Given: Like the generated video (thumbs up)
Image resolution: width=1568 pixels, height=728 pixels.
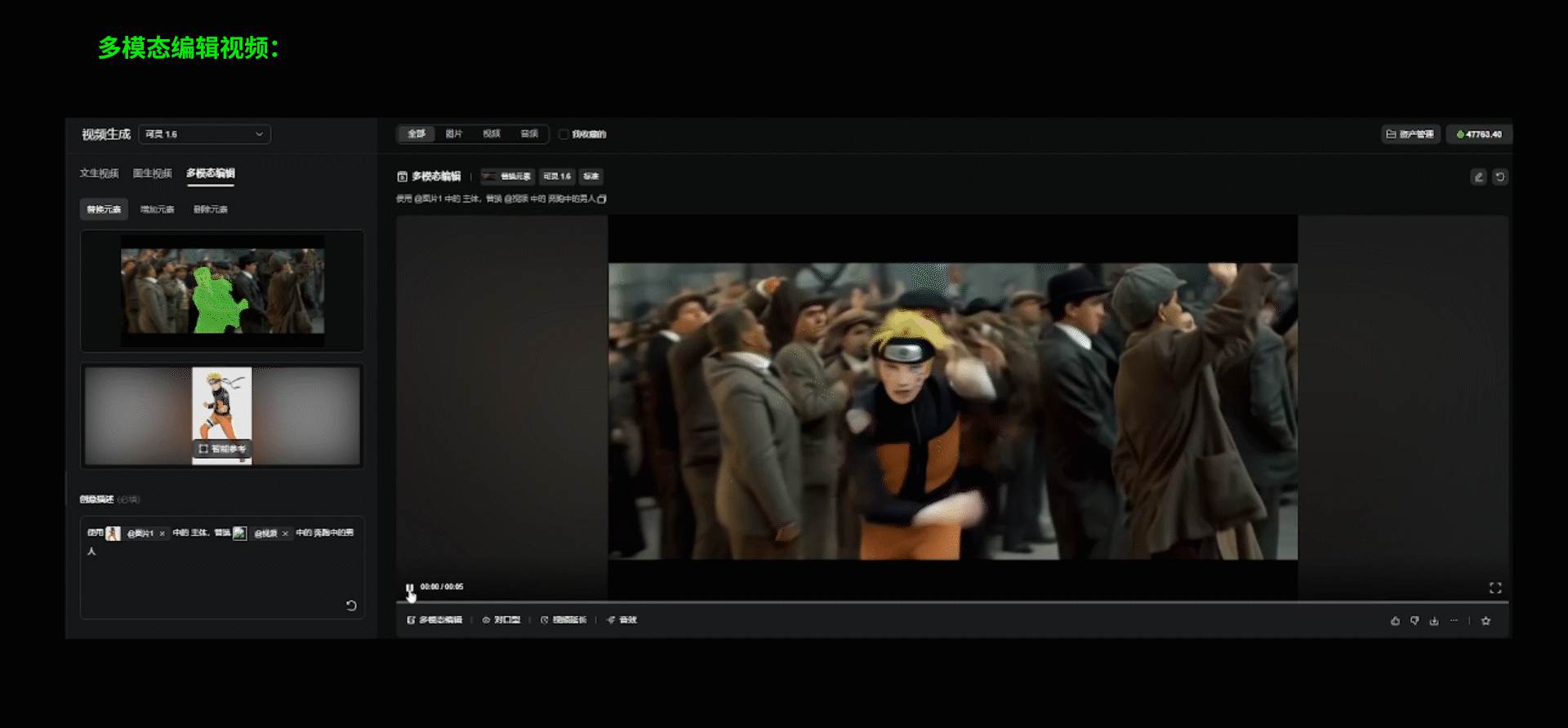Looking at the screenshot, I should point(1395,620).
